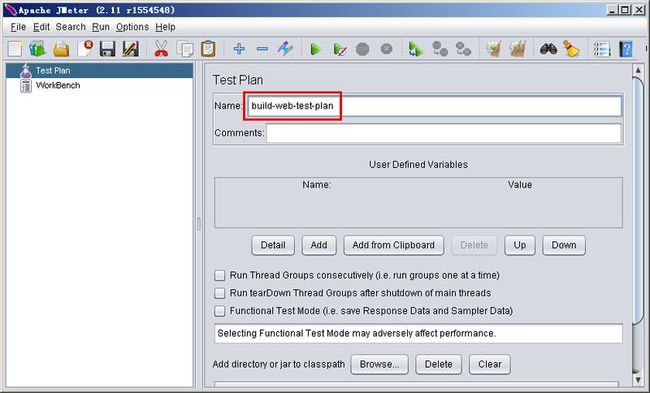Click the Save floppy disk icon
650x393 pixels.
coord(108,49)
